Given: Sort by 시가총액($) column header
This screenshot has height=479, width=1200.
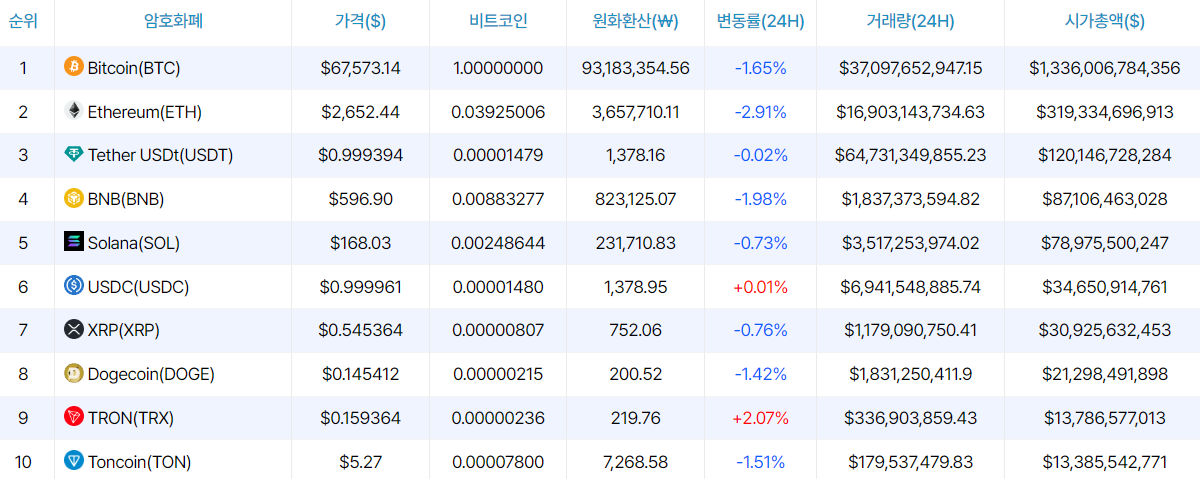Looking at the screenshot, I should click(x=1105, y=21).
